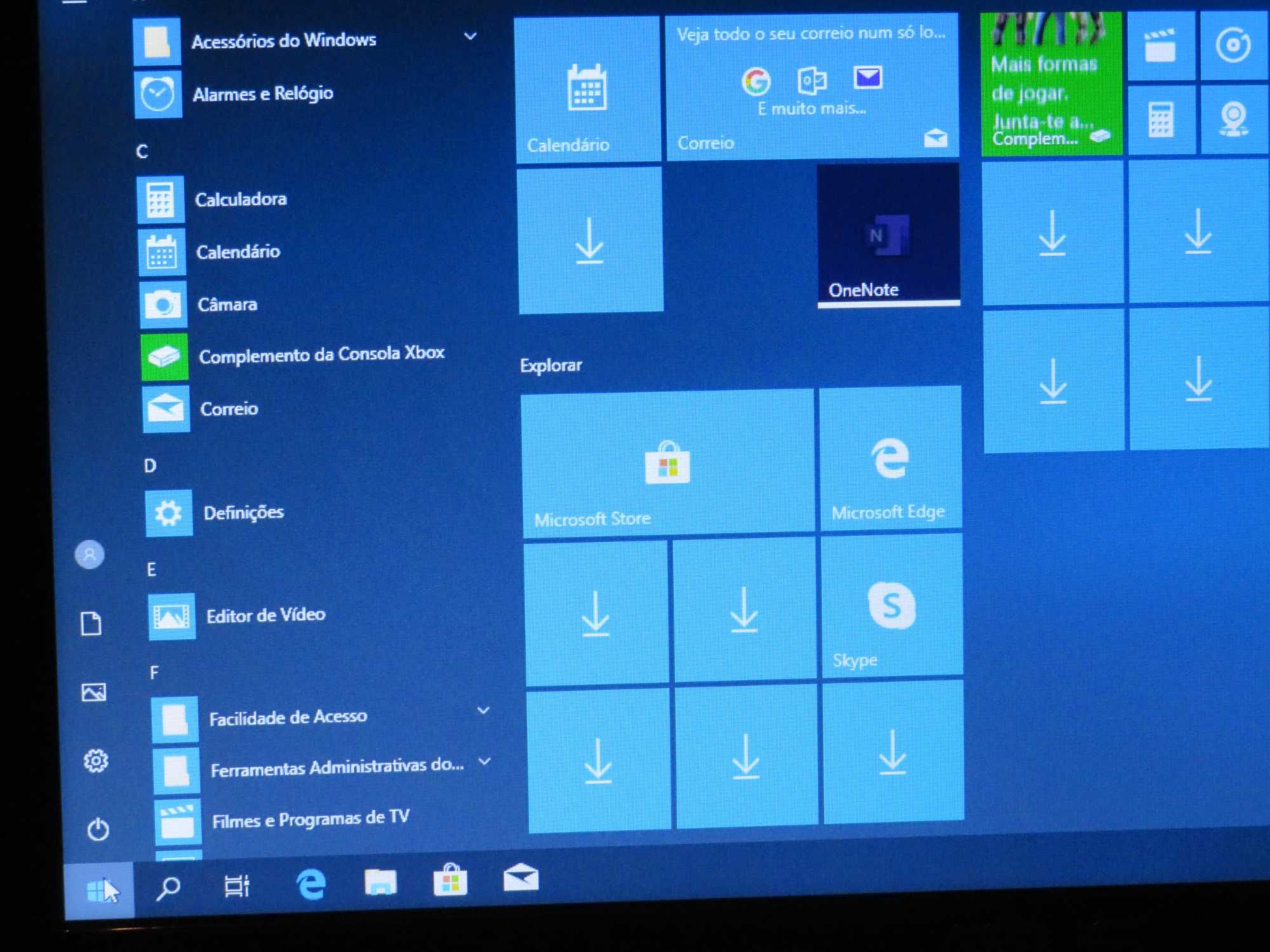This screenshot has height=952, width=1270.
Task: Launch Edge from the taskbar
Action: point(311,883)
